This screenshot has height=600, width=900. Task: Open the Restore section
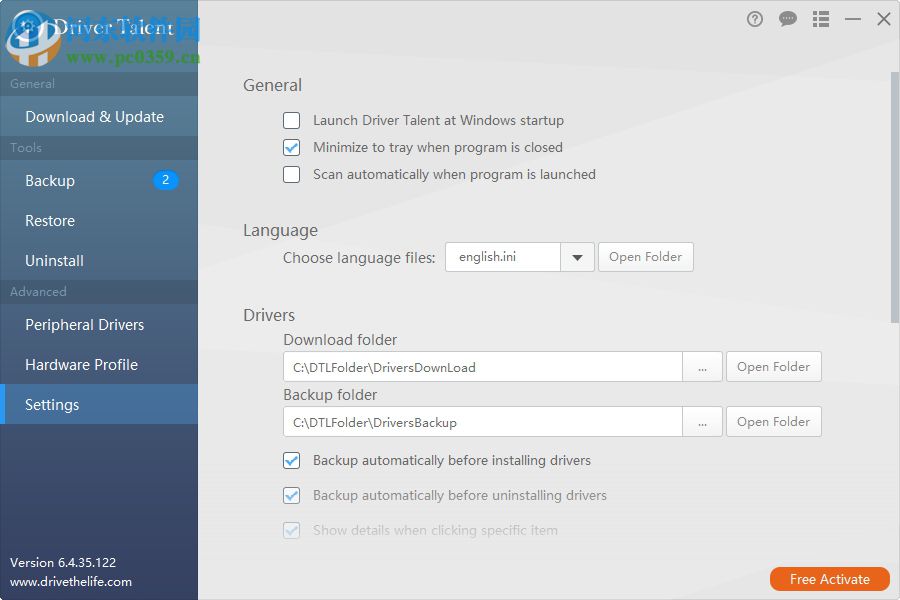99,221
